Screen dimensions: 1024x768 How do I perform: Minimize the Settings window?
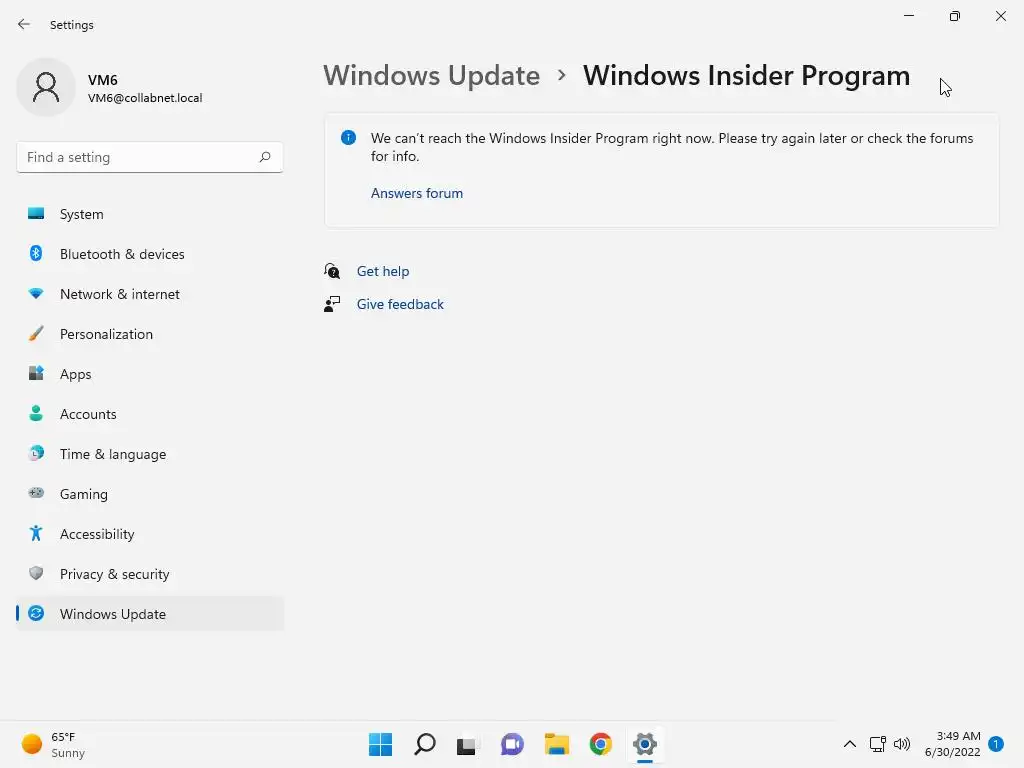(x=908, y=16)
